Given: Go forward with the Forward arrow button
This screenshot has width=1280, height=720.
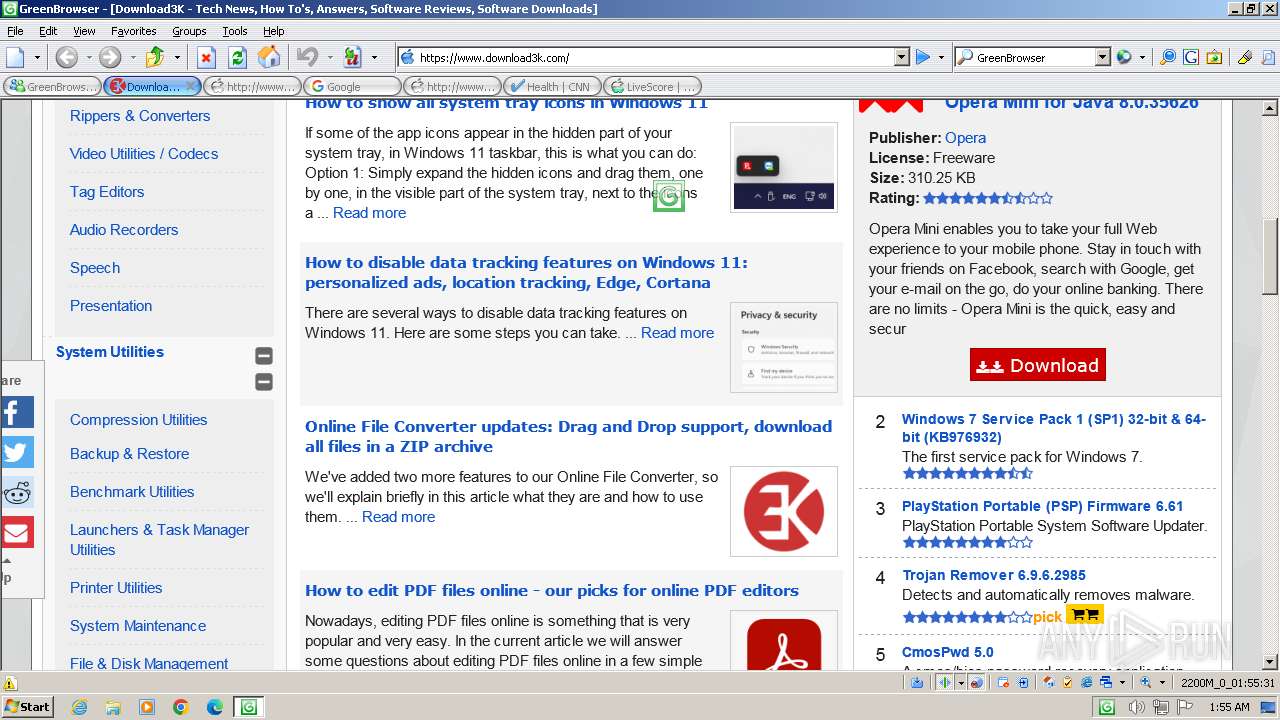Looking at the screenshot, I should click(x=110, y=57).
